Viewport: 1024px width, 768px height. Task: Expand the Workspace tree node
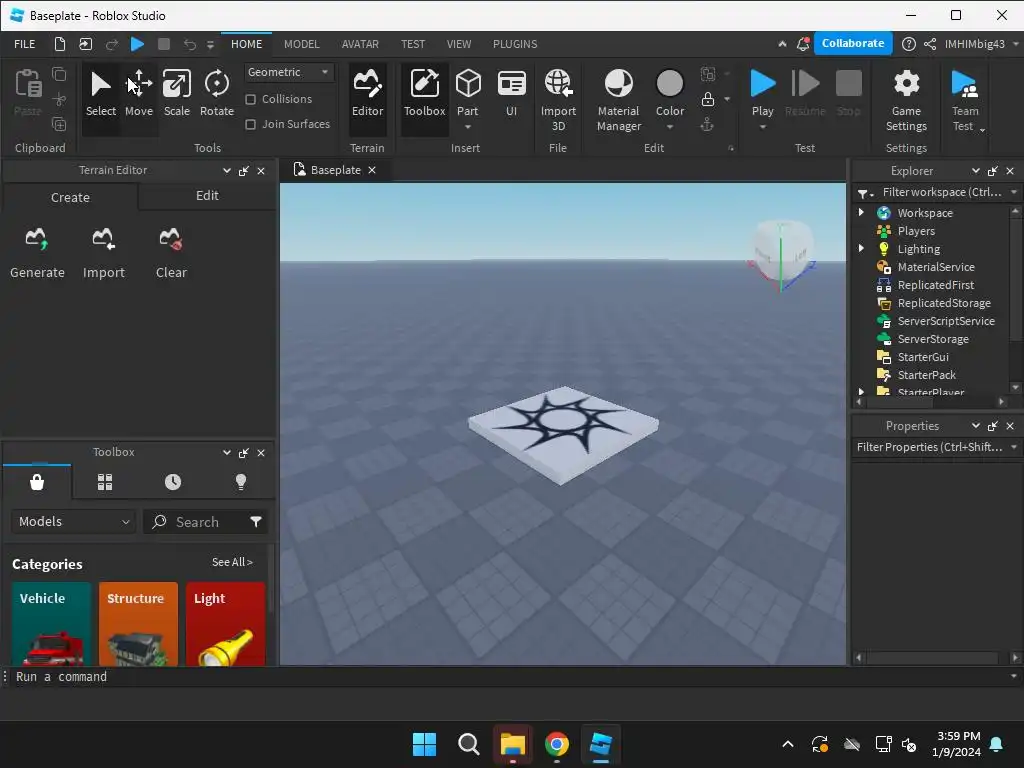(861, 212)
